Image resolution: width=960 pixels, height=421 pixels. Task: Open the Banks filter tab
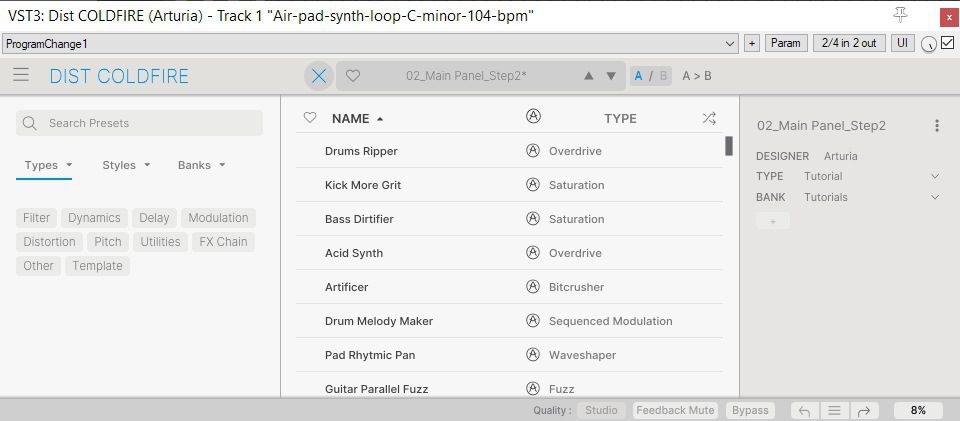click(201, 165)
